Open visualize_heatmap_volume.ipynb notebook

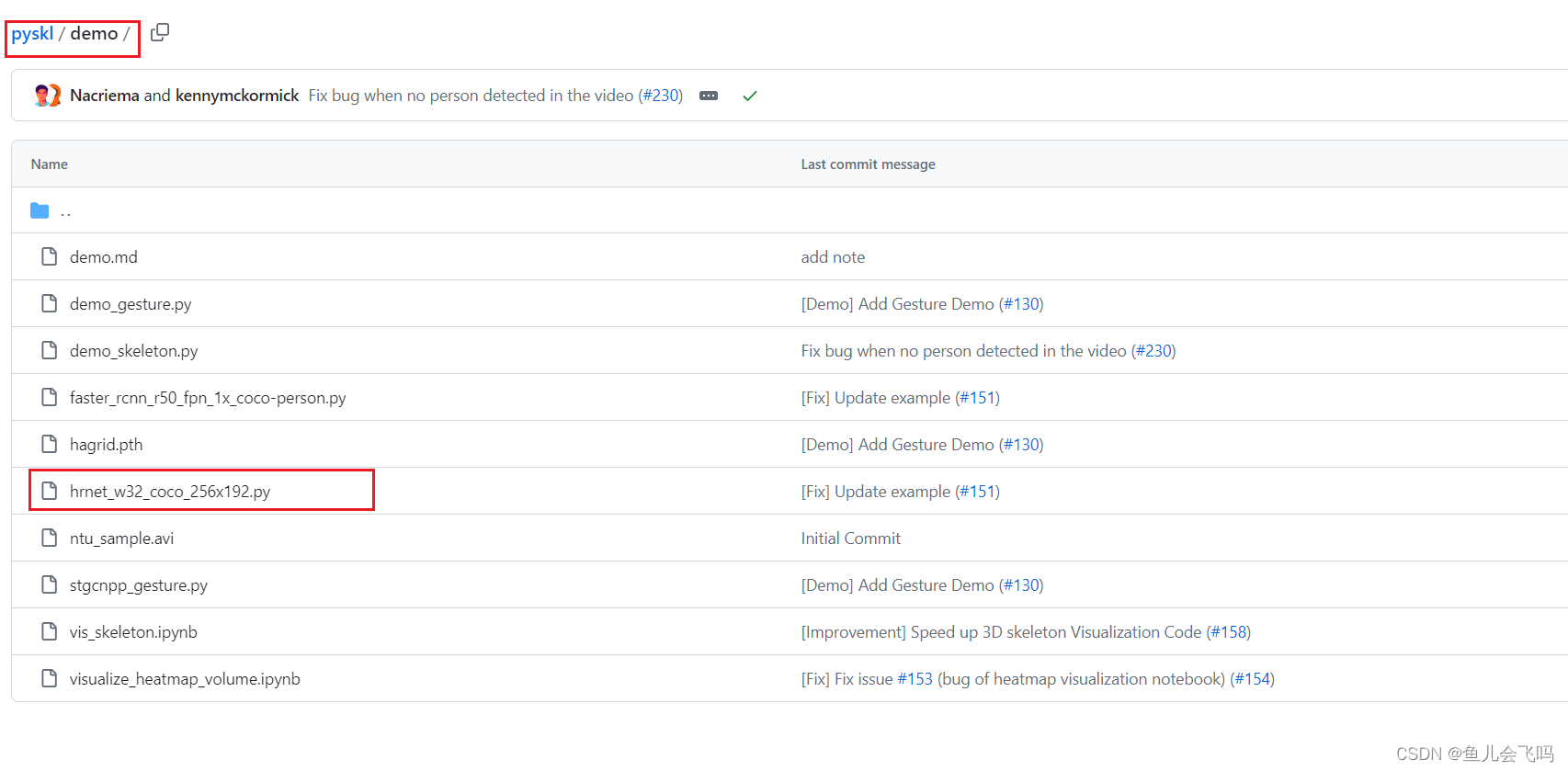[185, 679]
